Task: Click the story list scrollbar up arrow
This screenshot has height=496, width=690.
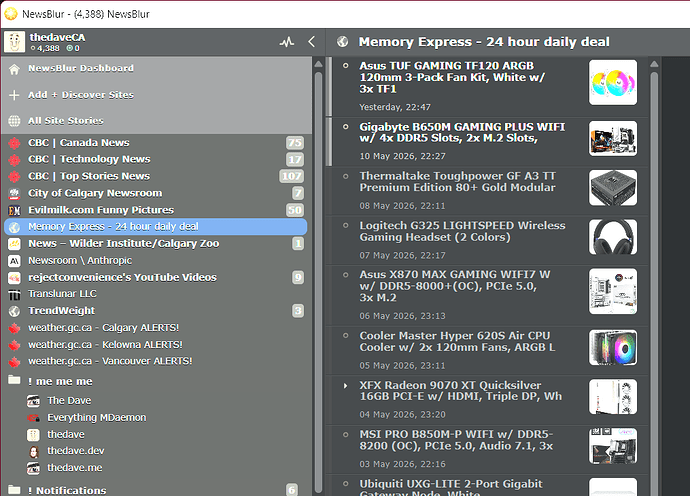Action: pyautogui.click(x=654, y=64)
